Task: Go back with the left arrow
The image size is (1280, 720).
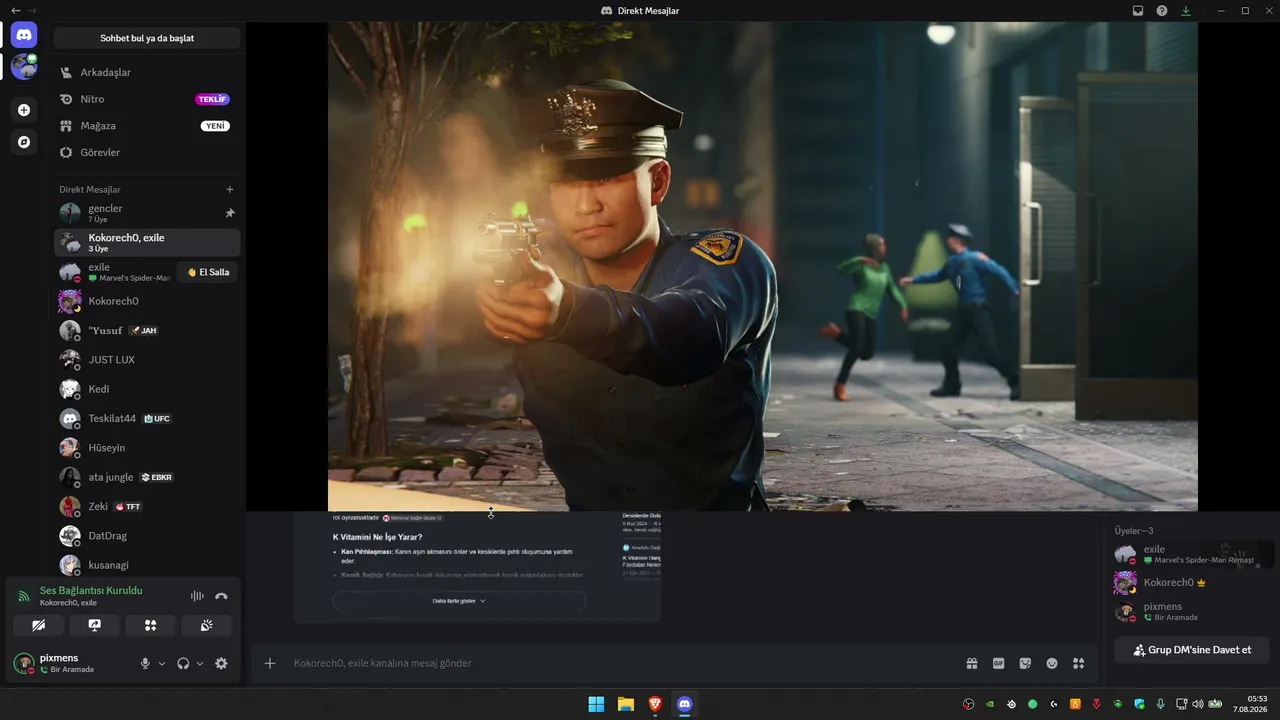Action: (15, 10)
